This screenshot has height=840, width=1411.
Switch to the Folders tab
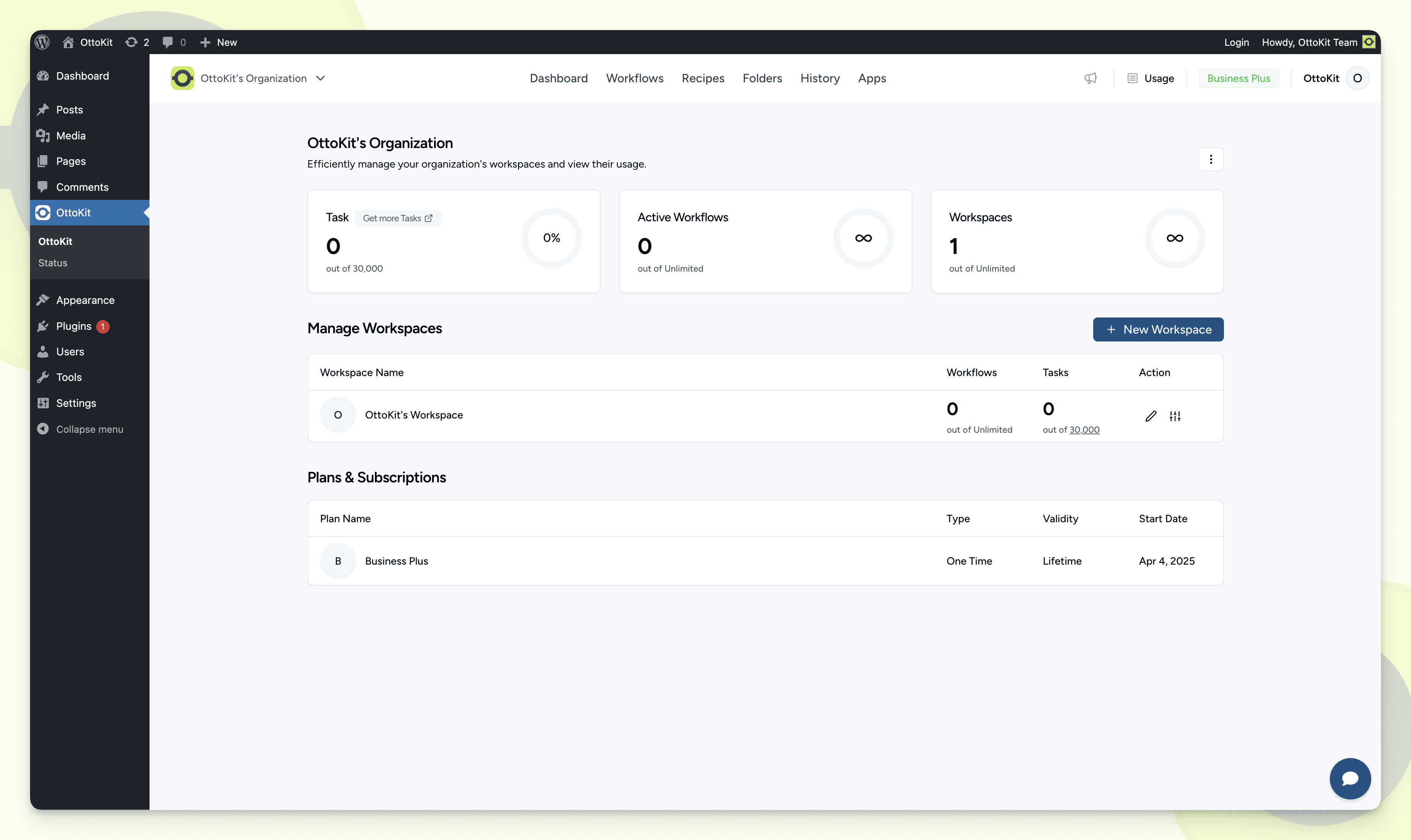point(762,78)
